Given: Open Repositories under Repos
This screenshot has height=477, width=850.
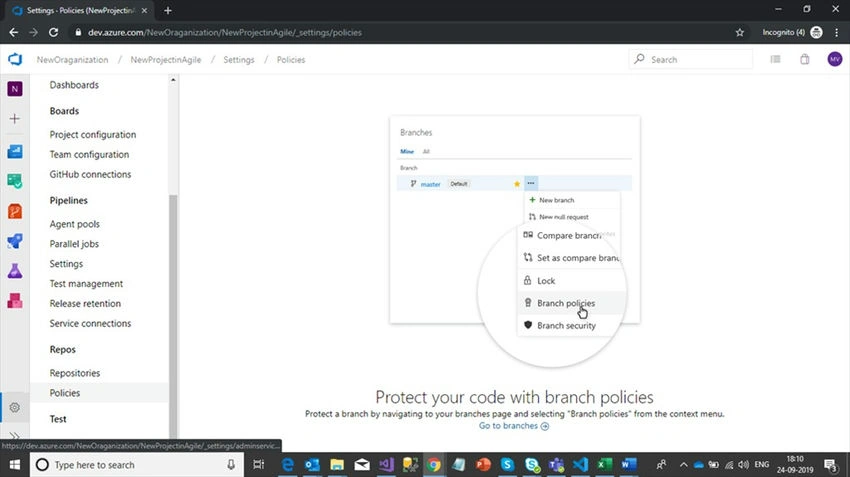Looking at the screenshot, I should (75, 373).
